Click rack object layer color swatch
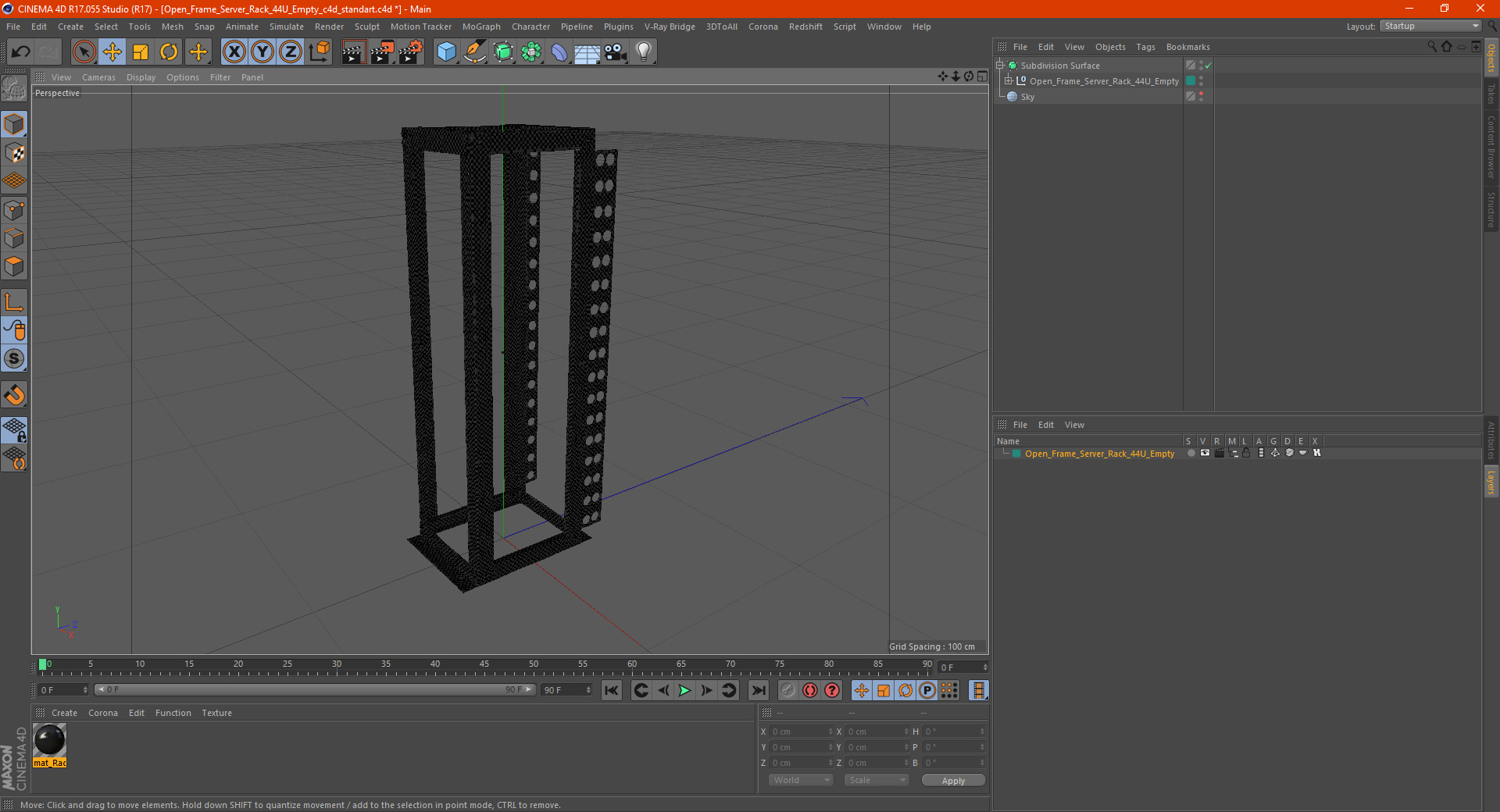The width and height of the screenshot is (1500, 812). click(x=1190, y=80)
